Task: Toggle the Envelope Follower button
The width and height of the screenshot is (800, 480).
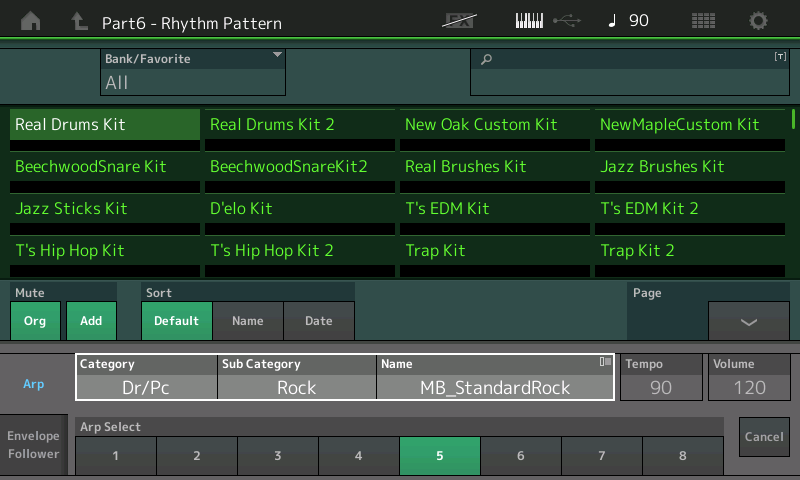Action: coord(34,445)
